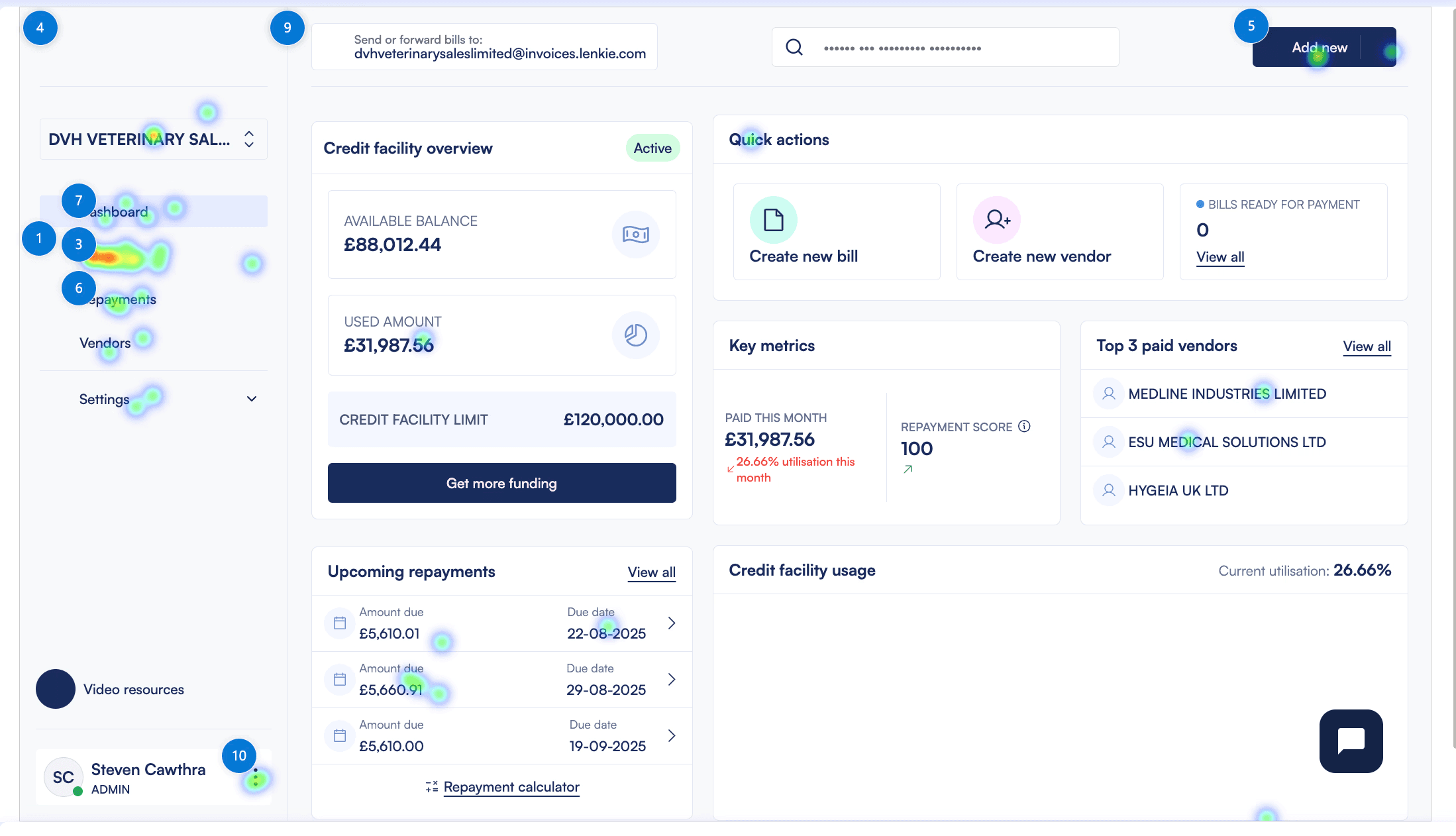Click the used amount pie chart icon
The height and width of the screenshot is (836, 1456).
point(635,335)
